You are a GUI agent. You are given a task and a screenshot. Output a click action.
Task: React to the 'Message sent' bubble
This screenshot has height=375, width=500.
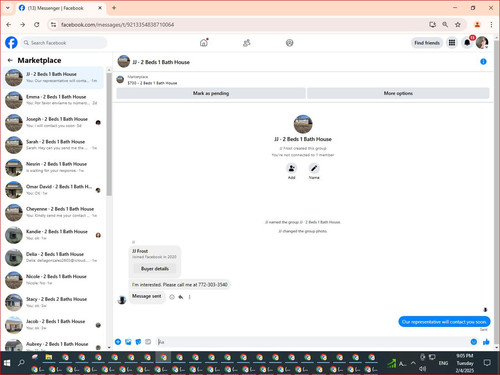coord(172,297)
